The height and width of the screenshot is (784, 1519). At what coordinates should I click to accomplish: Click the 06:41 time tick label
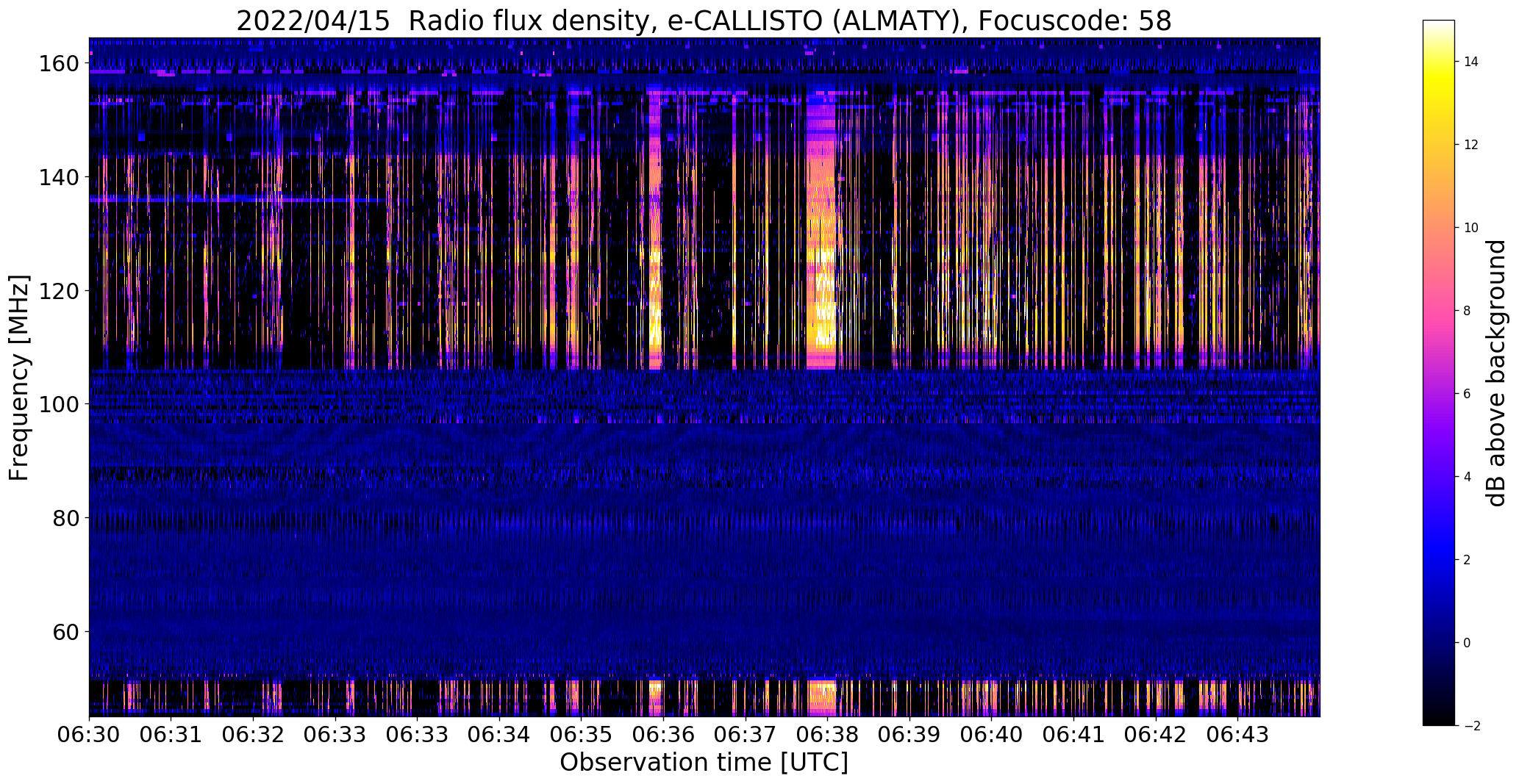(1073, 735)
